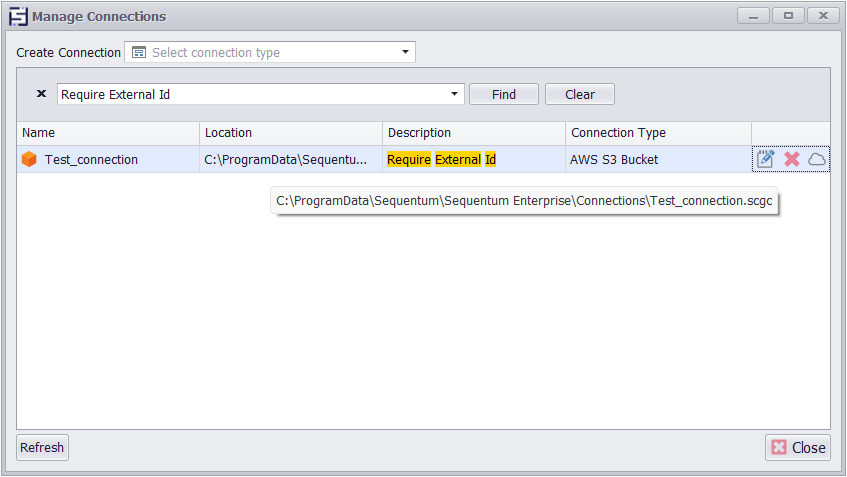Open the Select connection type dropdown
847x477 pixels.
(x=270, y=52)
